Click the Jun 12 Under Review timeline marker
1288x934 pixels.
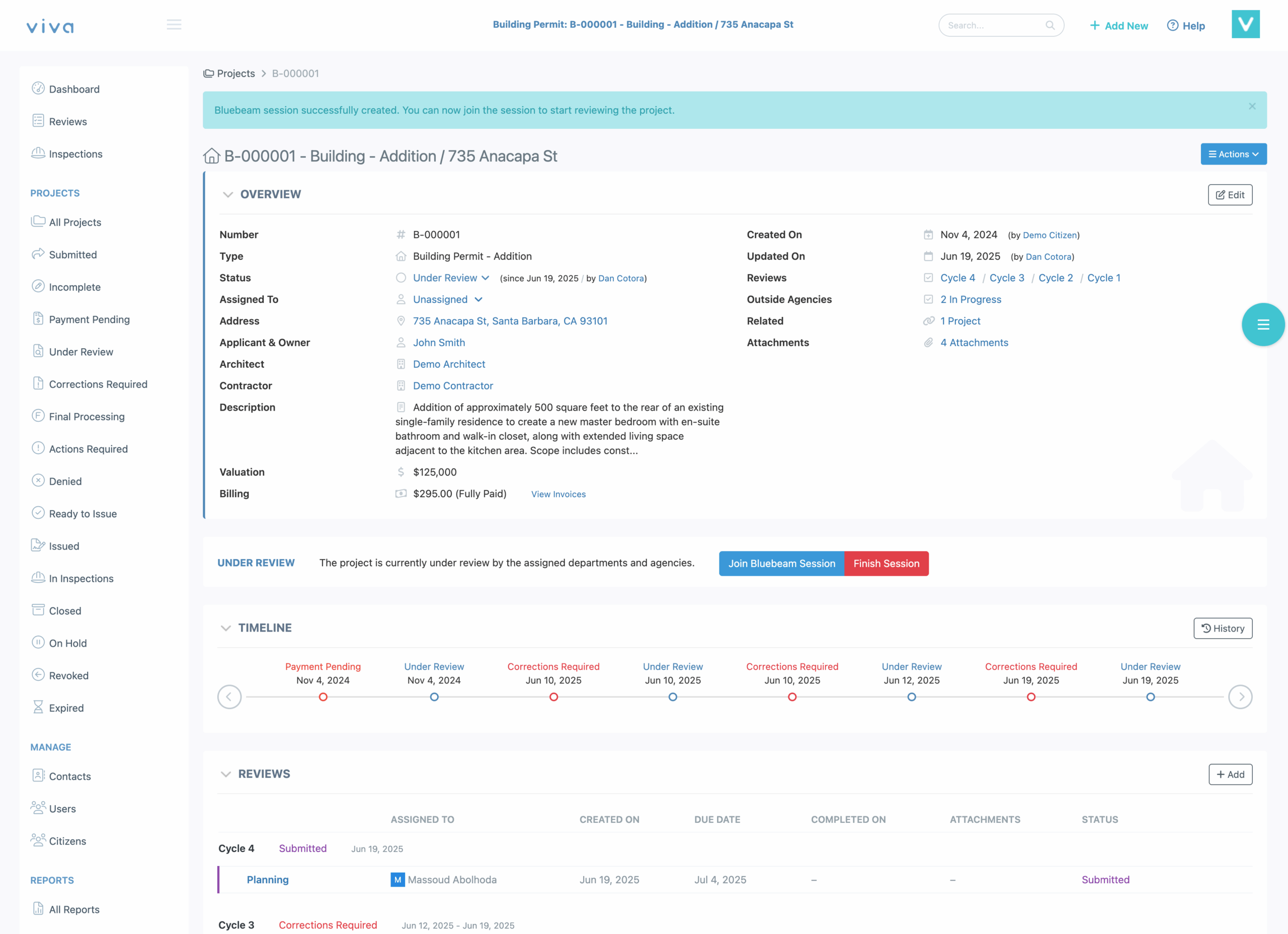click(911, 697)
